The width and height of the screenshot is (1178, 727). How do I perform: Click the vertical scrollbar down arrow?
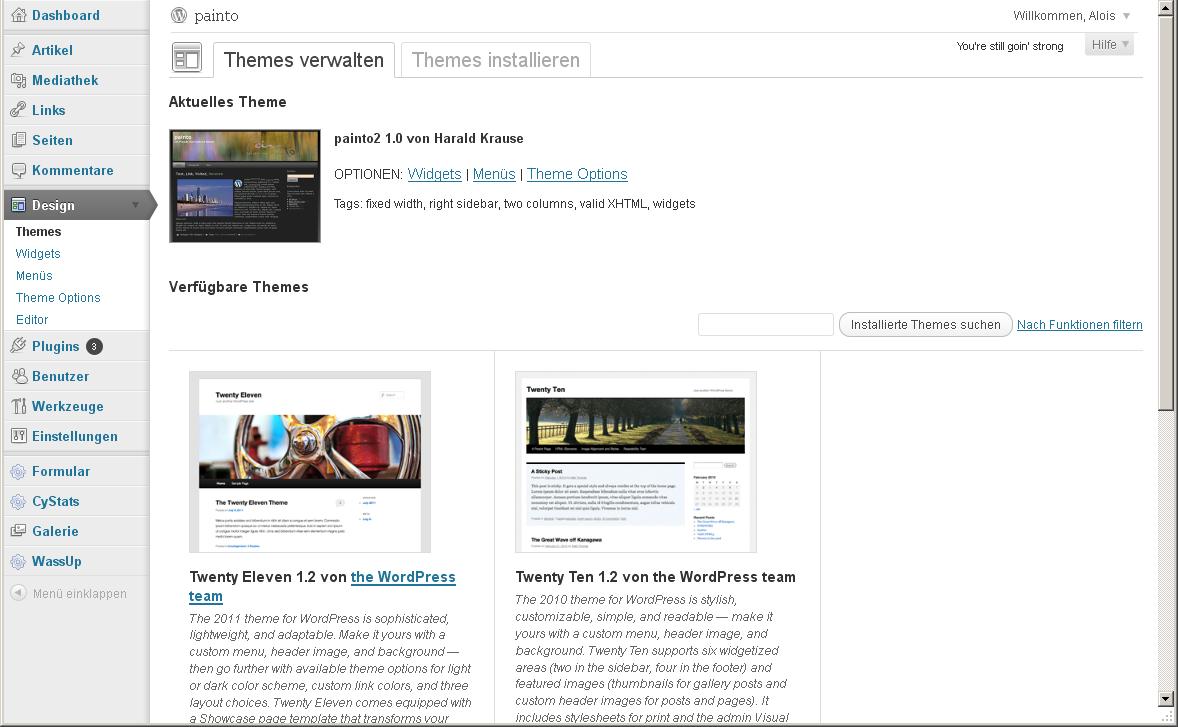[x=1165, y=698]
